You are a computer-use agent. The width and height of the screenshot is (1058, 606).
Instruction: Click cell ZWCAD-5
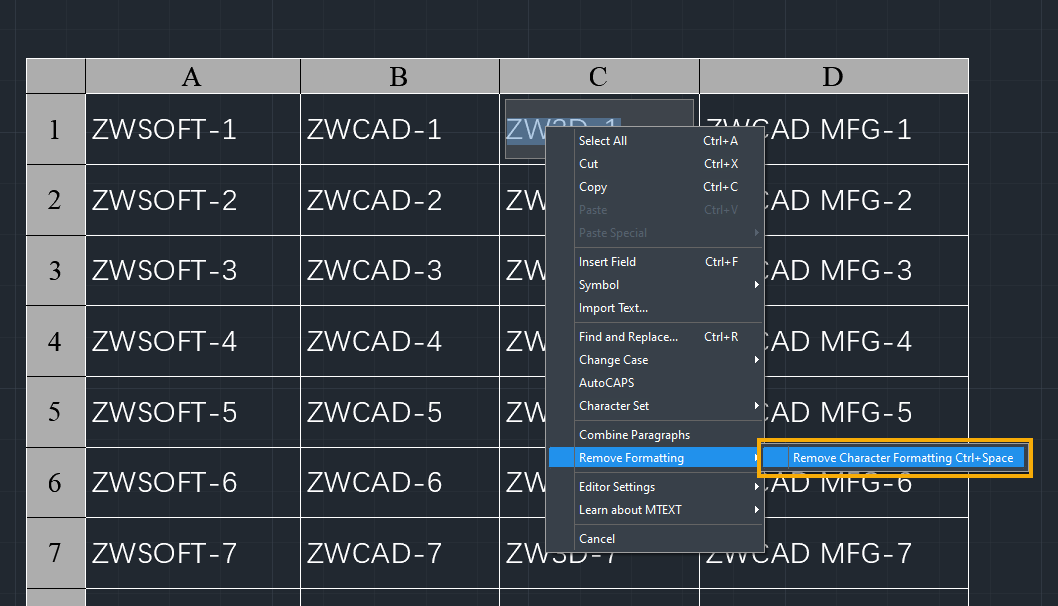(399, 412)
